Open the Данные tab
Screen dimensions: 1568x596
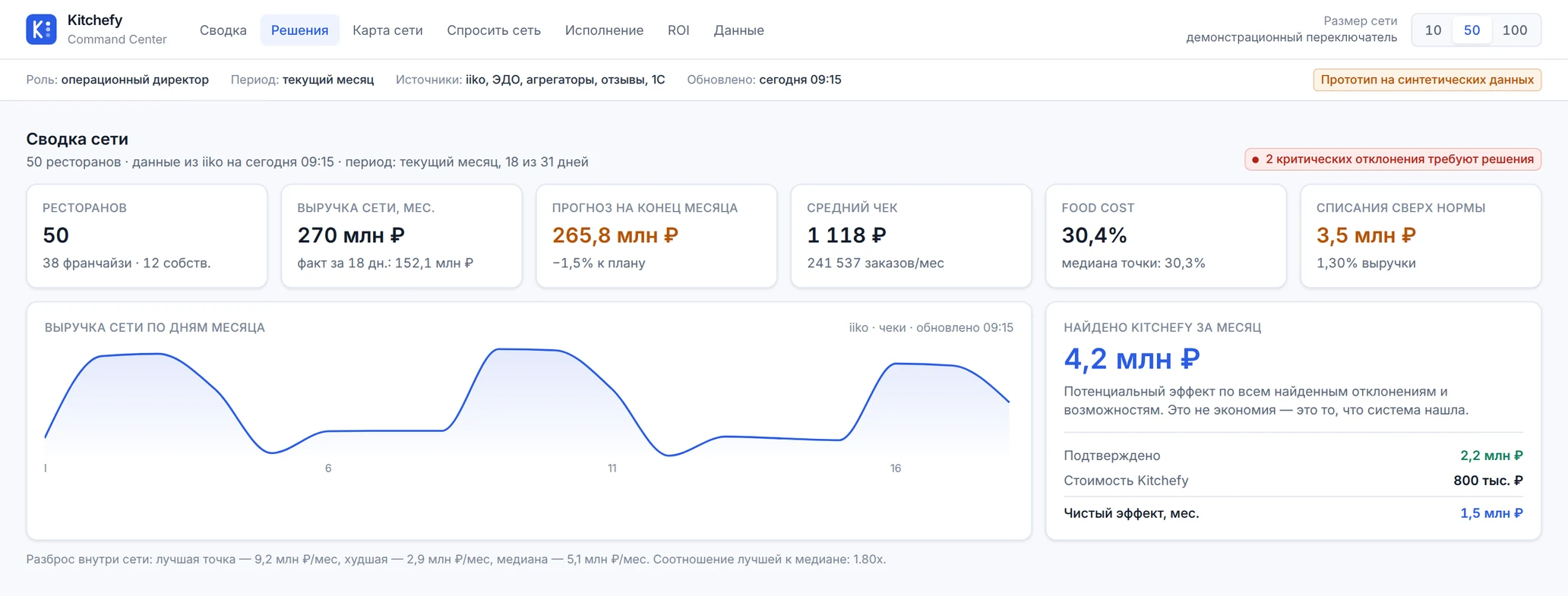point(738,30)
